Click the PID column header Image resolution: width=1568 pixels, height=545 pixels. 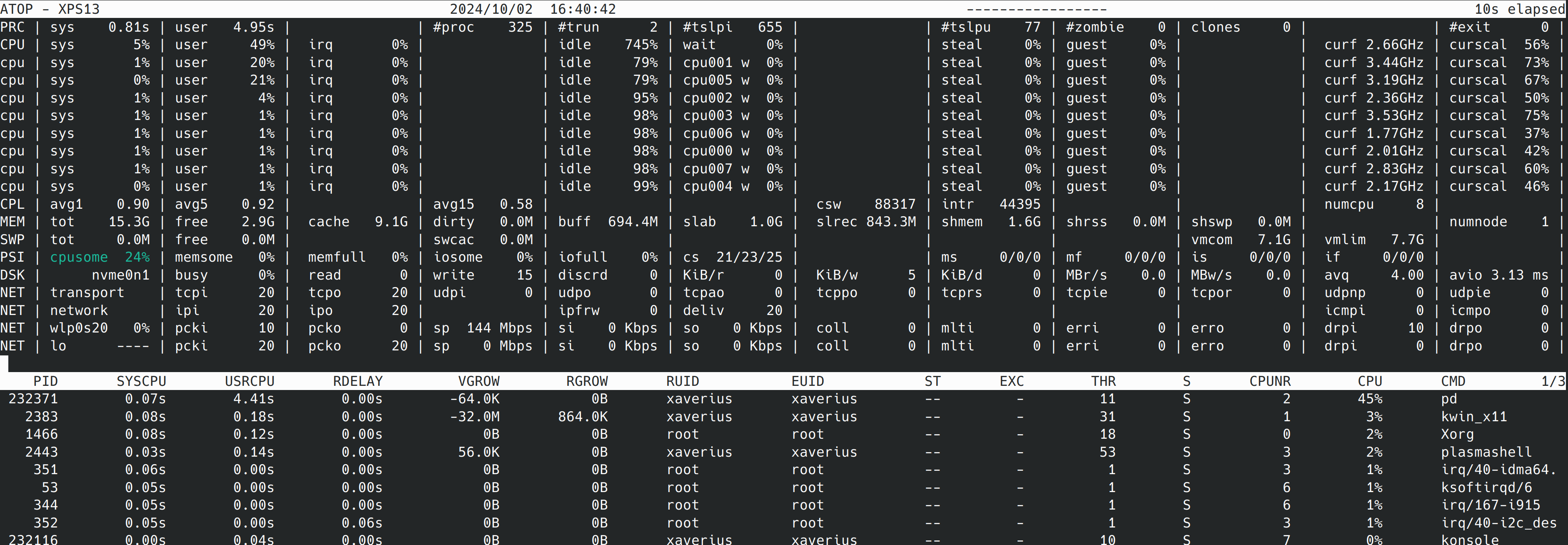click(x=46, y=381)
